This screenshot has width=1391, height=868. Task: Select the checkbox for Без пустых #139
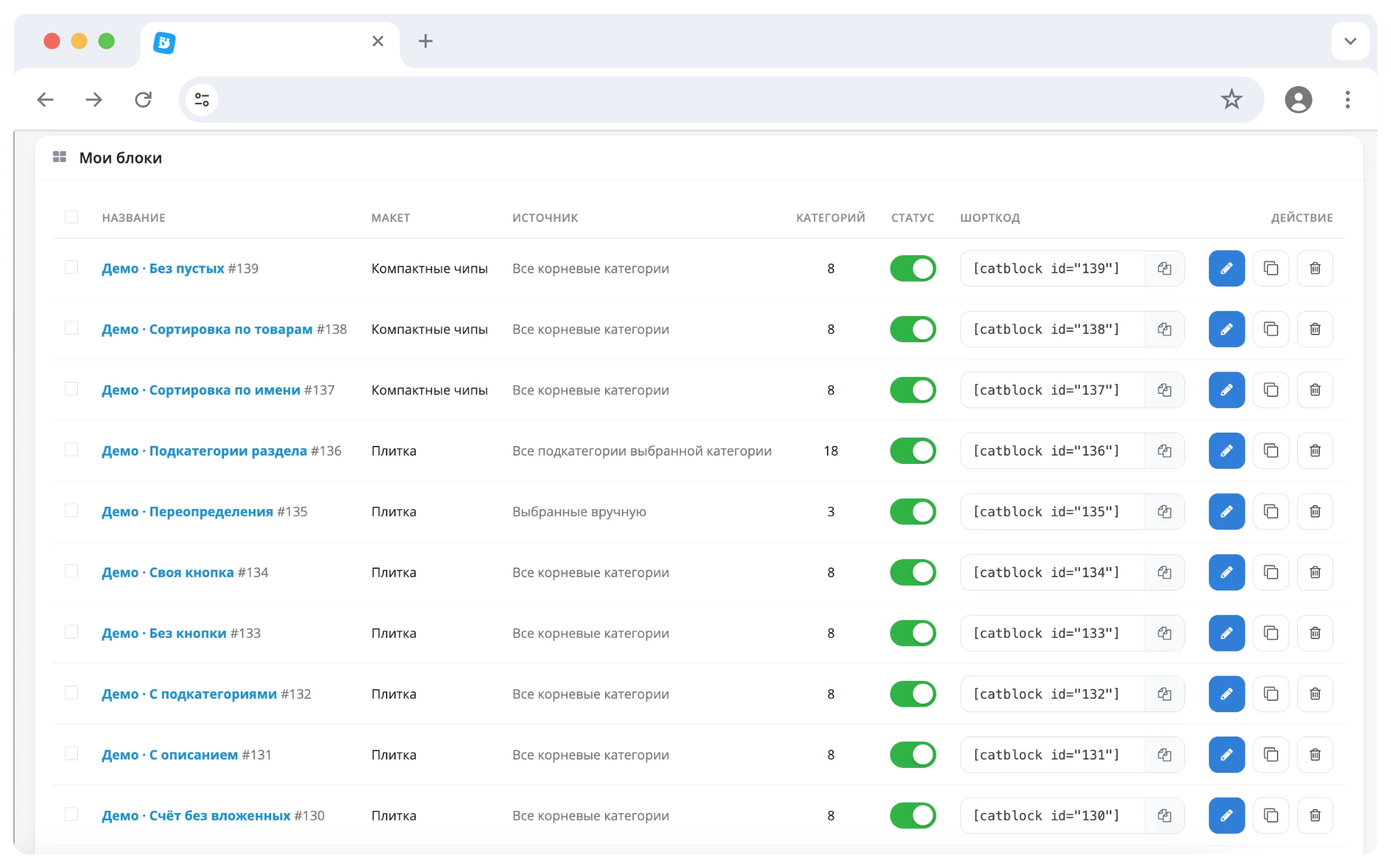(71, 267)
